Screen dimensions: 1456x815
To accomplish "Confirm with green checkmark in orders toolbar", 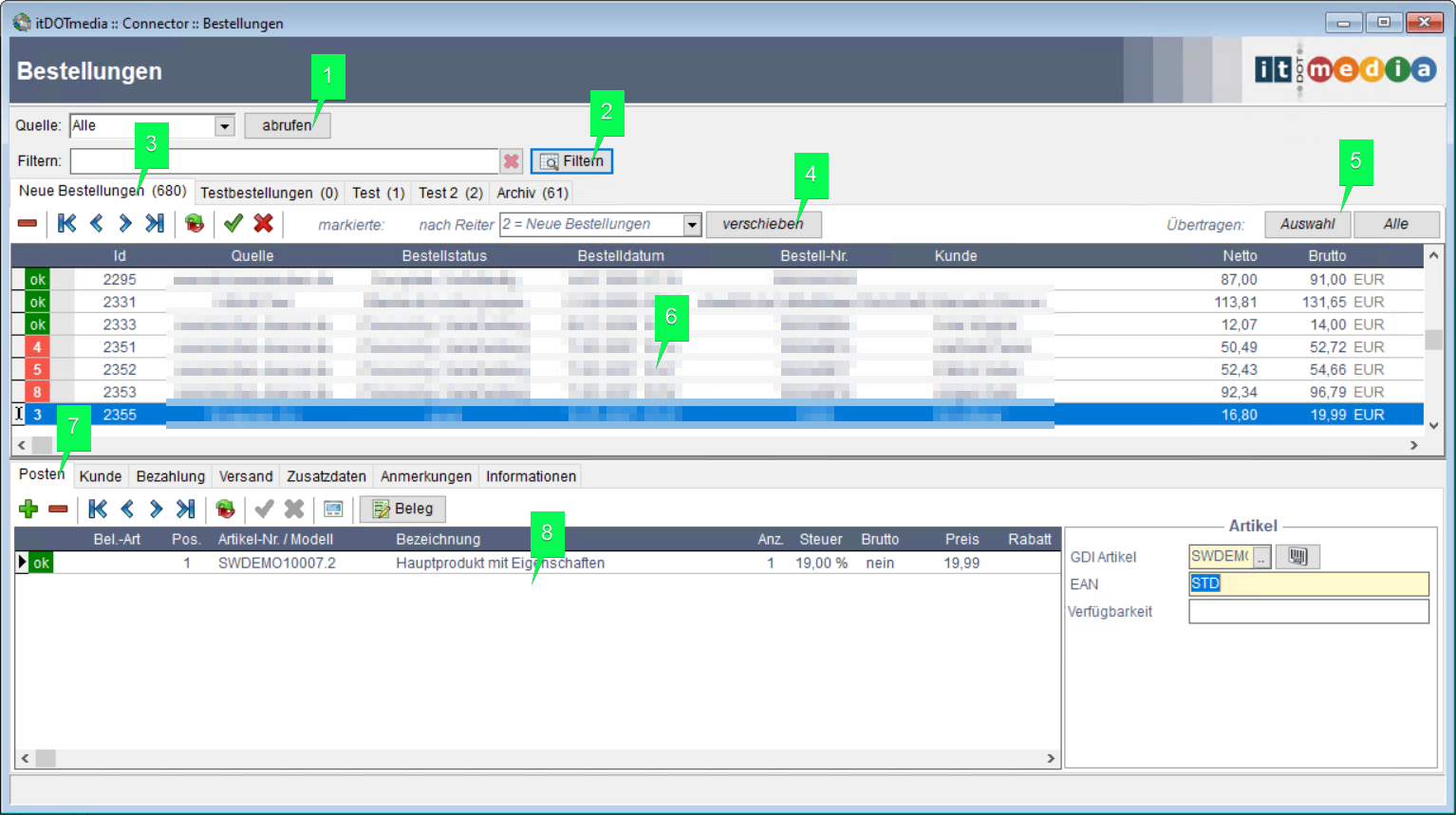I will pos(233,224).
